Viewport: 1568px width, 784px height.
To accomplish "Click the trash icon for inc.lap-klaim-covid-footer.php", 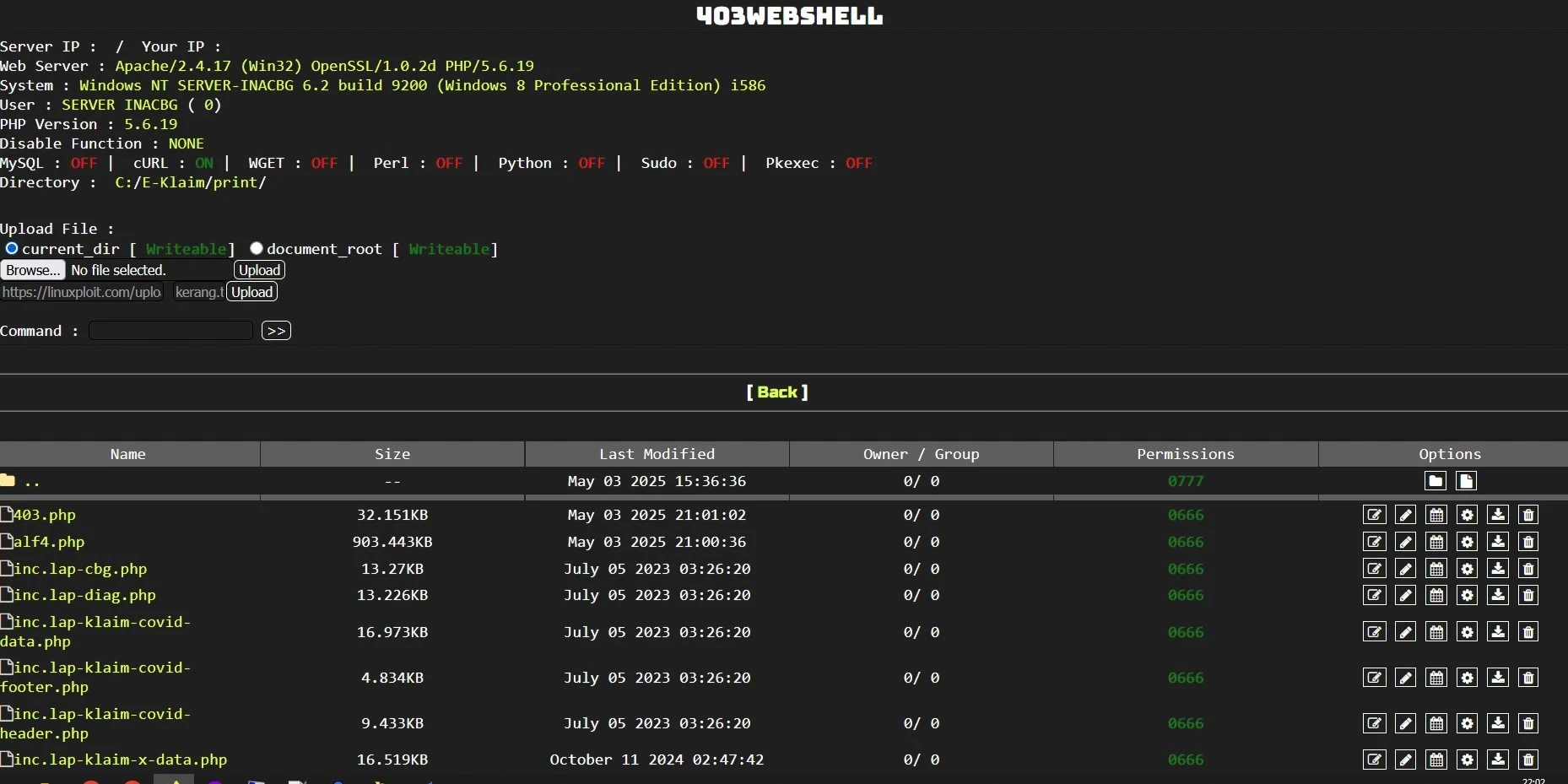I will (1529, 678).
